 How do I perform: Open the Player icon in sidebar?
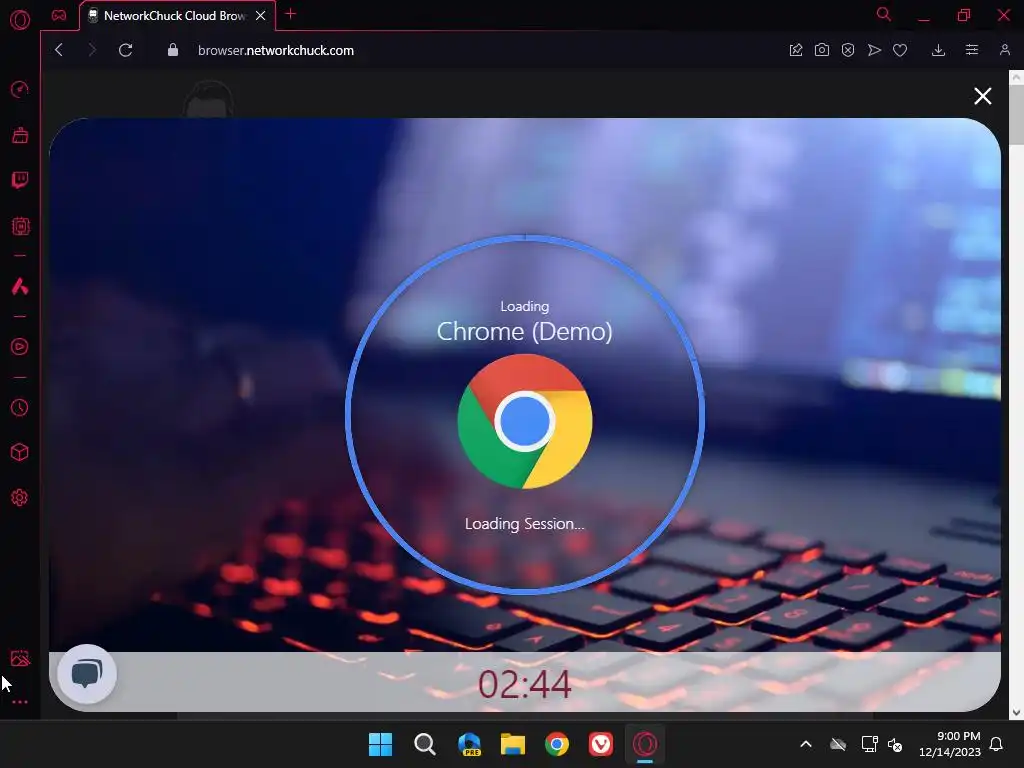[x=20, y=347]
